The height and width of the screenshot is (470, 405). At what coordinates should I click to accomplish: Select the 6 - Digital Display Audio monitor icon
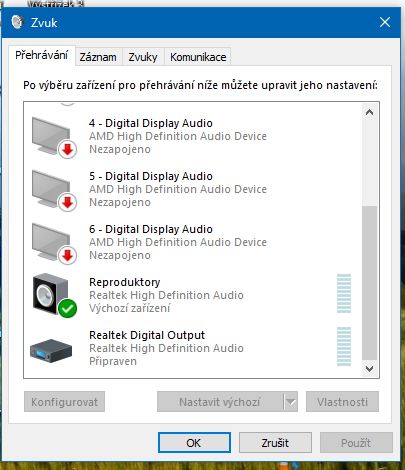[x=54, y=243]
